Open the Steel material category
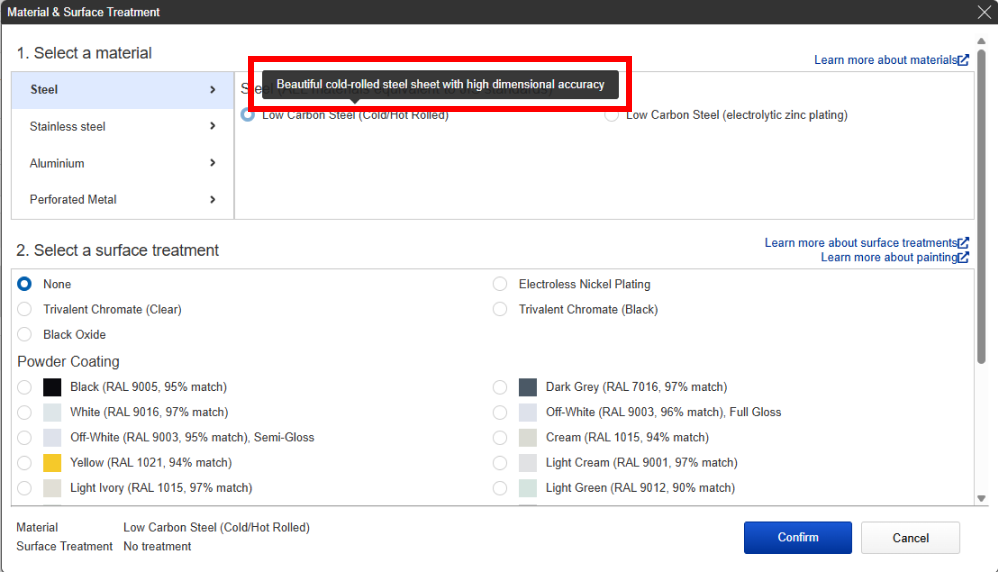This screenshot has height=572, width=998. point(123,90)
